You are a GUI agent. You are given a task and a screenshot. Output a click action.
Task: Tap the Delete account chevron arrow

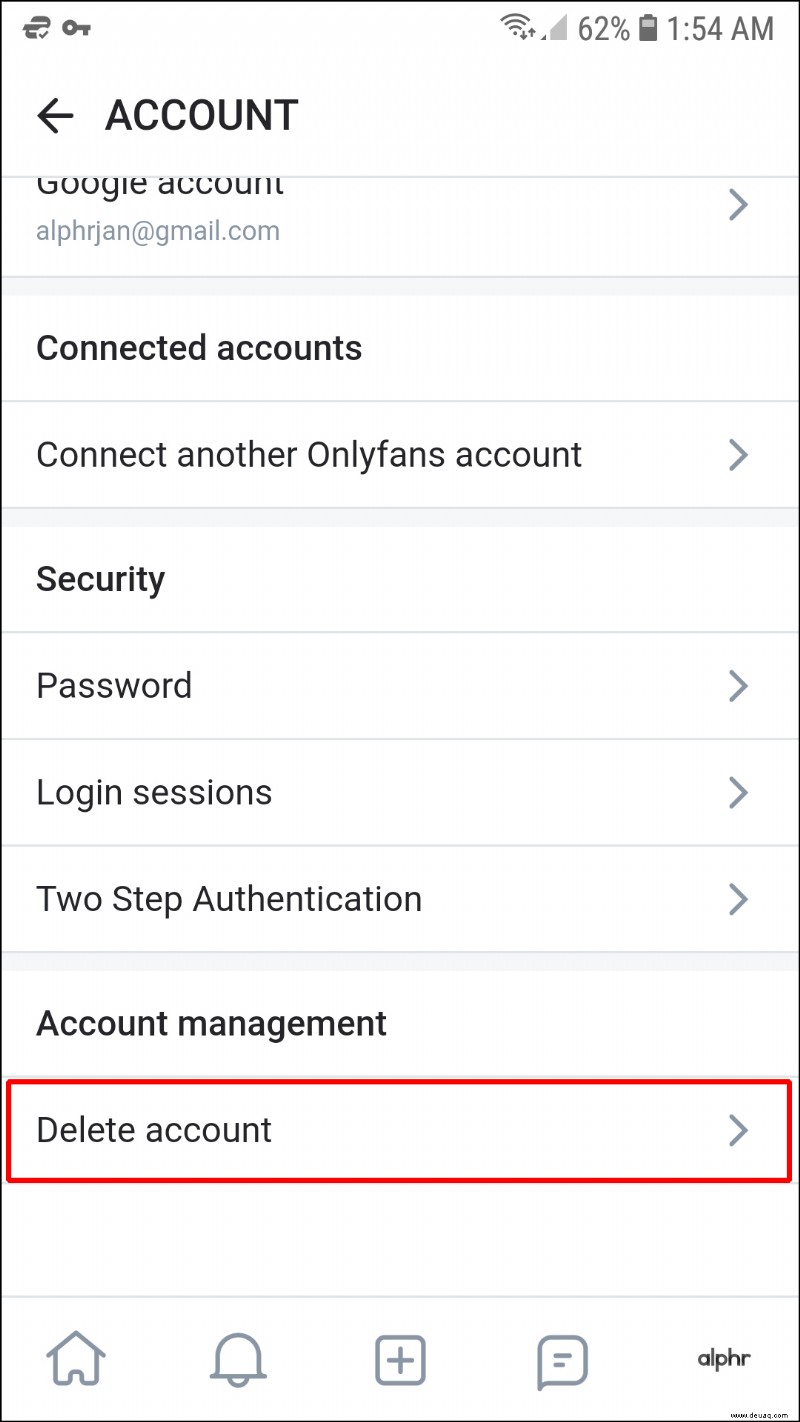click(738, 1130)
